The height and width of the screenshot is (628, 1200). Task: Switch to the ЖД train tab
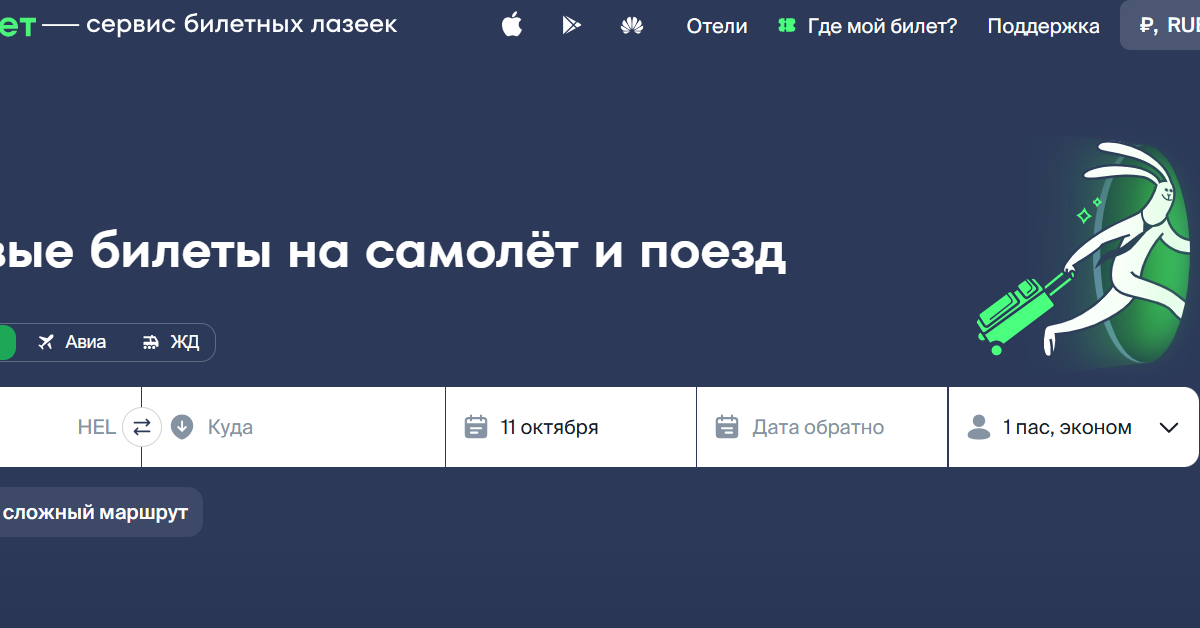coord(171,342)
